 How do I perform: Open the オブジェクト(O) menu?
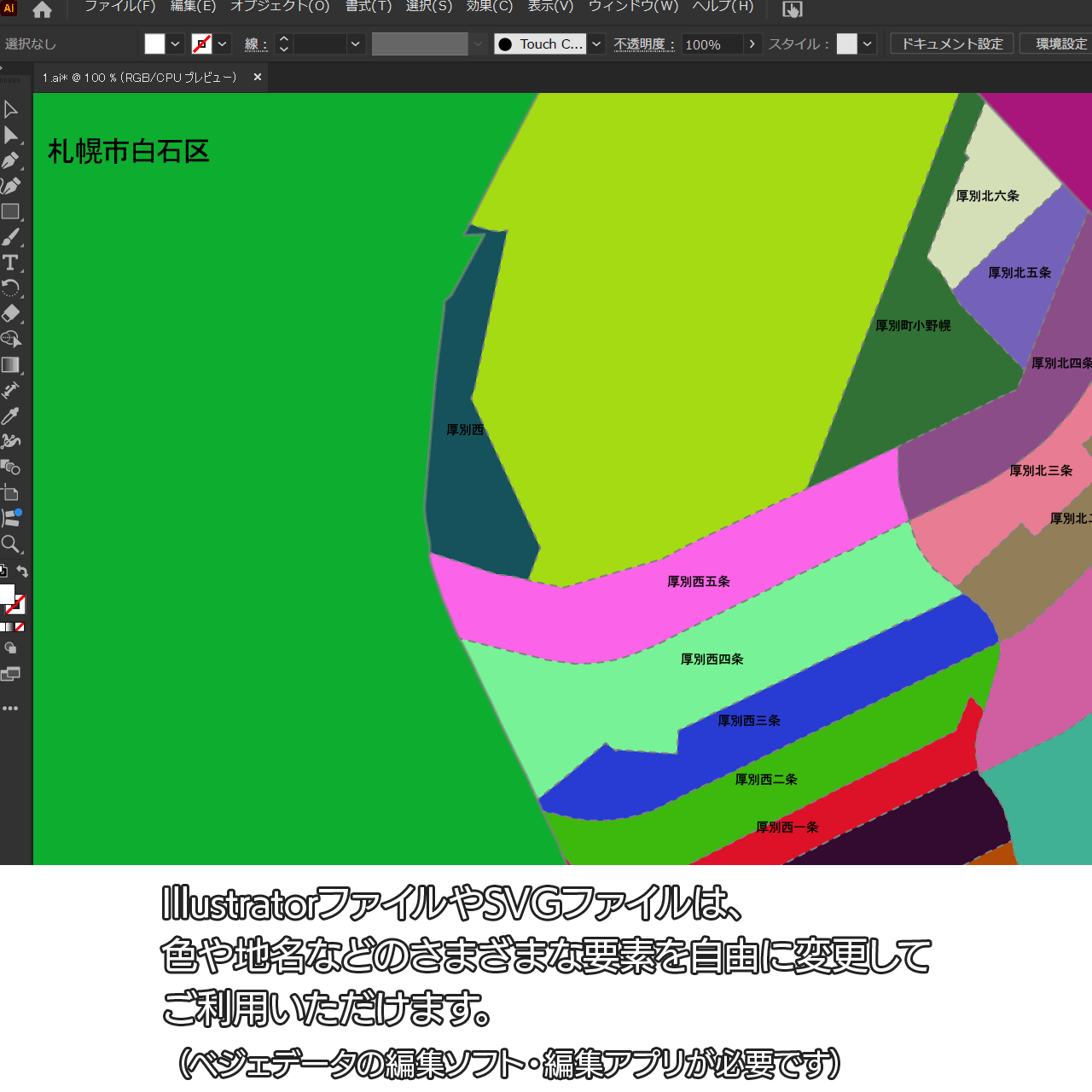[280, 7]
